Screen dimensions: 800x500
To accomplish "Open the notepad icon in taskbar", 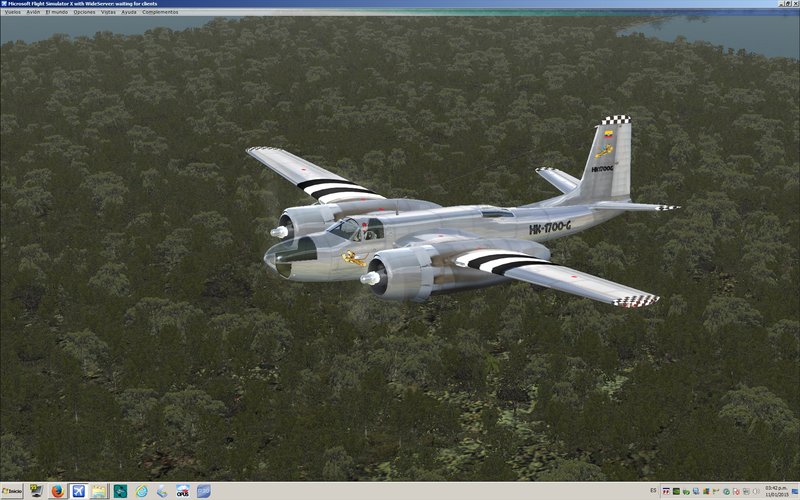I will click(99, 491).
